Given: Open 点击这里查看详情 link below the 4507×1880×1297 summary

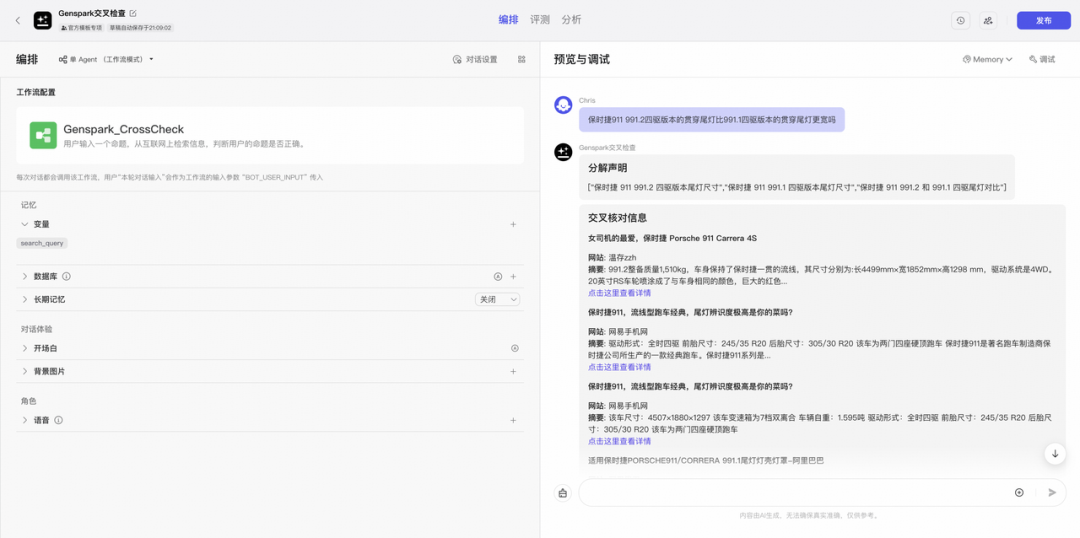Looking at the screenshot, I should tap(619, 441).
